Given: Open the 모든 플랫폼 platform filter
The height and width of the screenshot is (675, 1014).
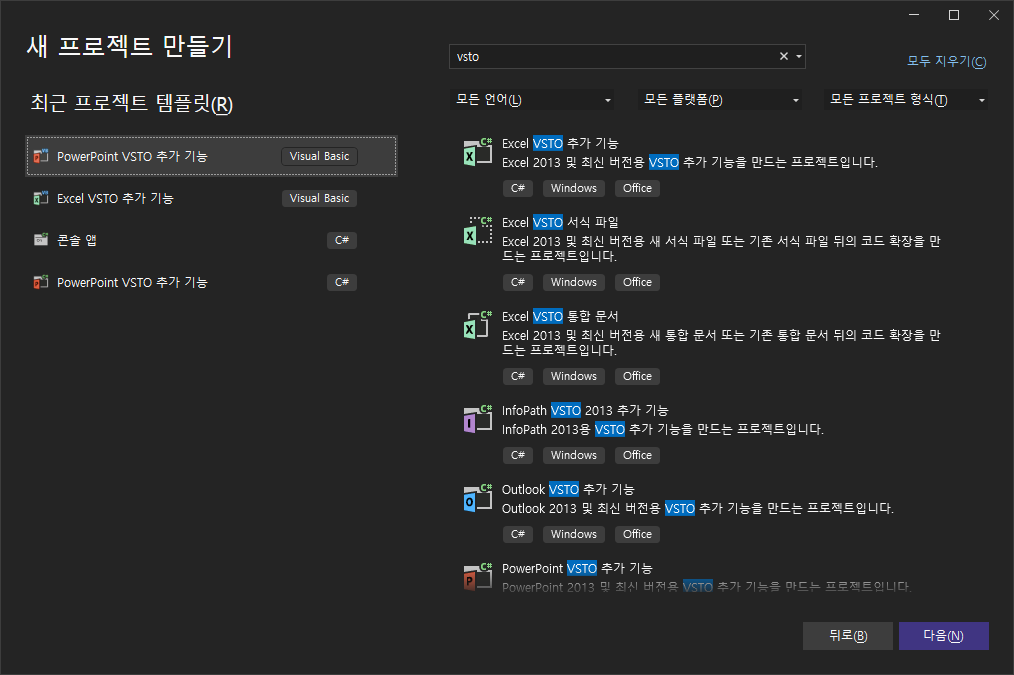Looking at the screenshot, I should (x=720, y=100).
